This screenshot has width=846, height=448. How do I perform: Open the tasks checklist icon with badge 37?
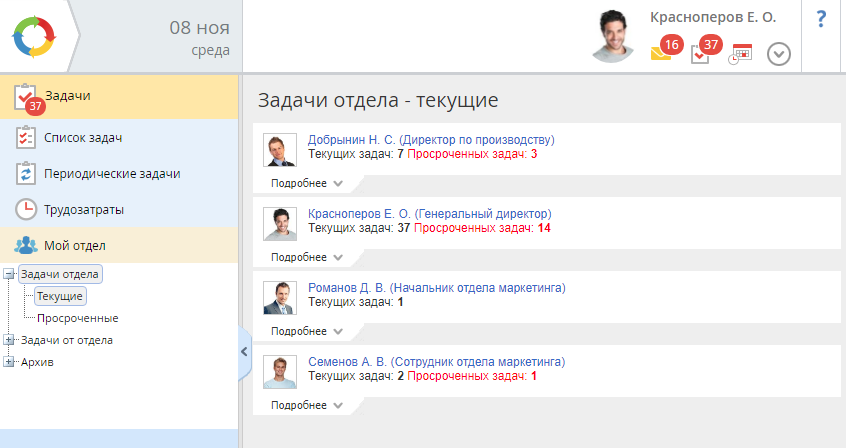[702, 54]
